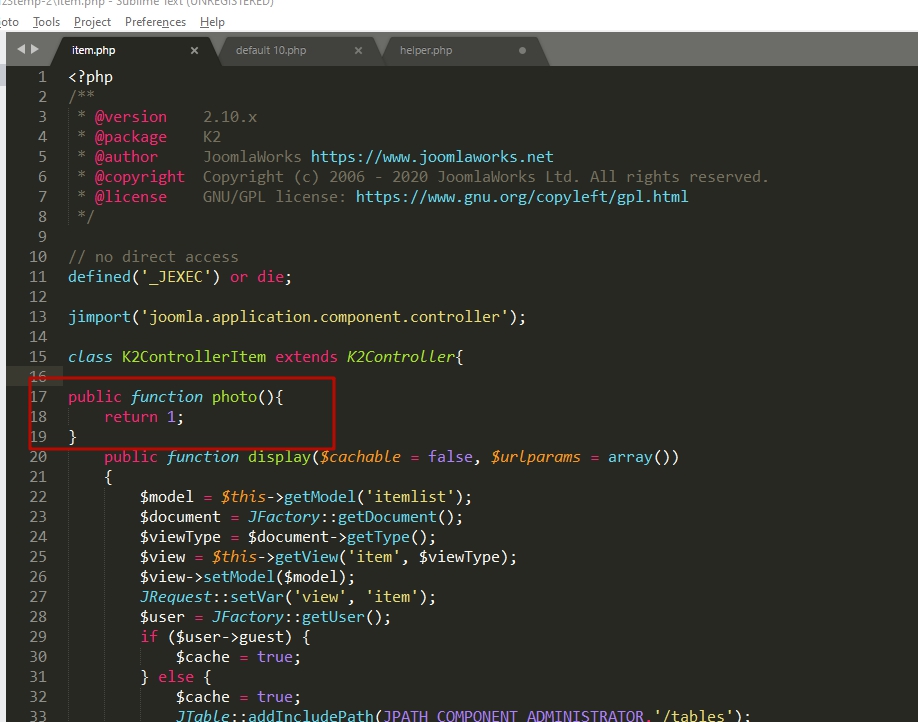This screenshot has width=918, height=722.
Task: Go to next tab with right arrow
Action: (x=35, y=49)
